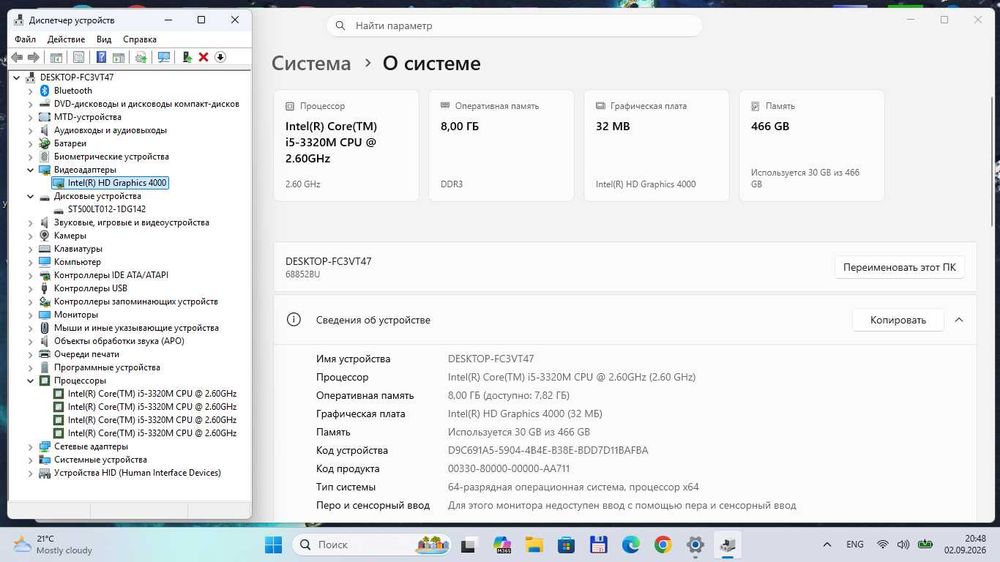
Task: Open the Процессор info card
Action: pyautogui.click(x=346, y=145)
